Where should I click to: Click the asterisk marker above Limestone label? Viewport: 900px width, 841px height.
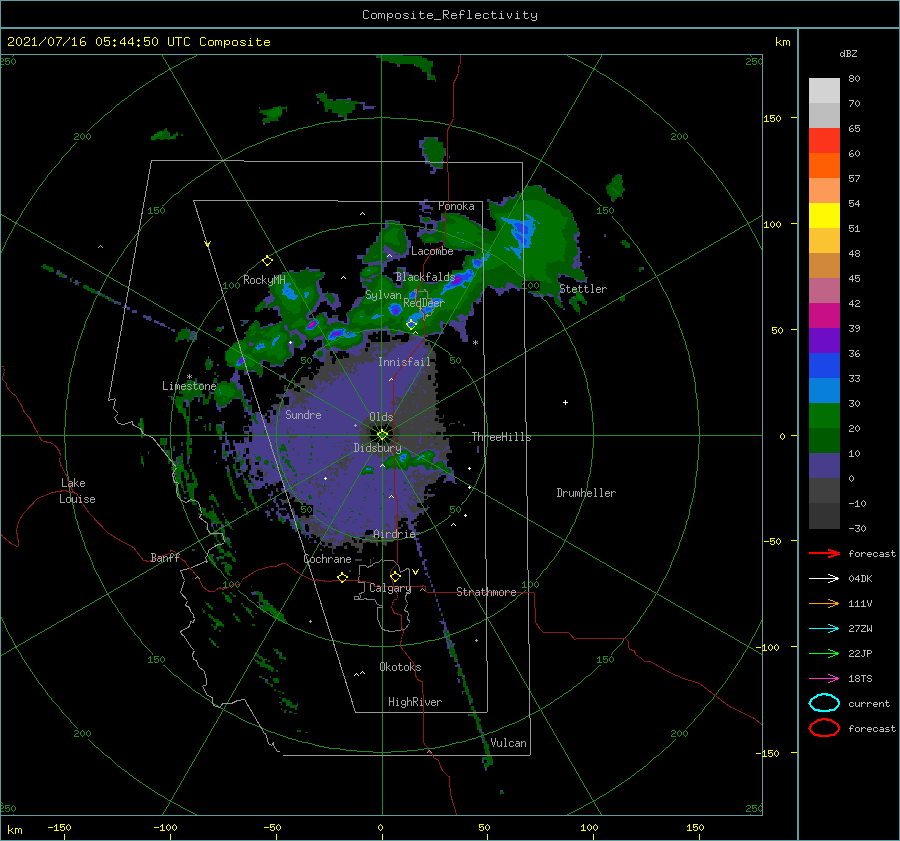[189, 378]
